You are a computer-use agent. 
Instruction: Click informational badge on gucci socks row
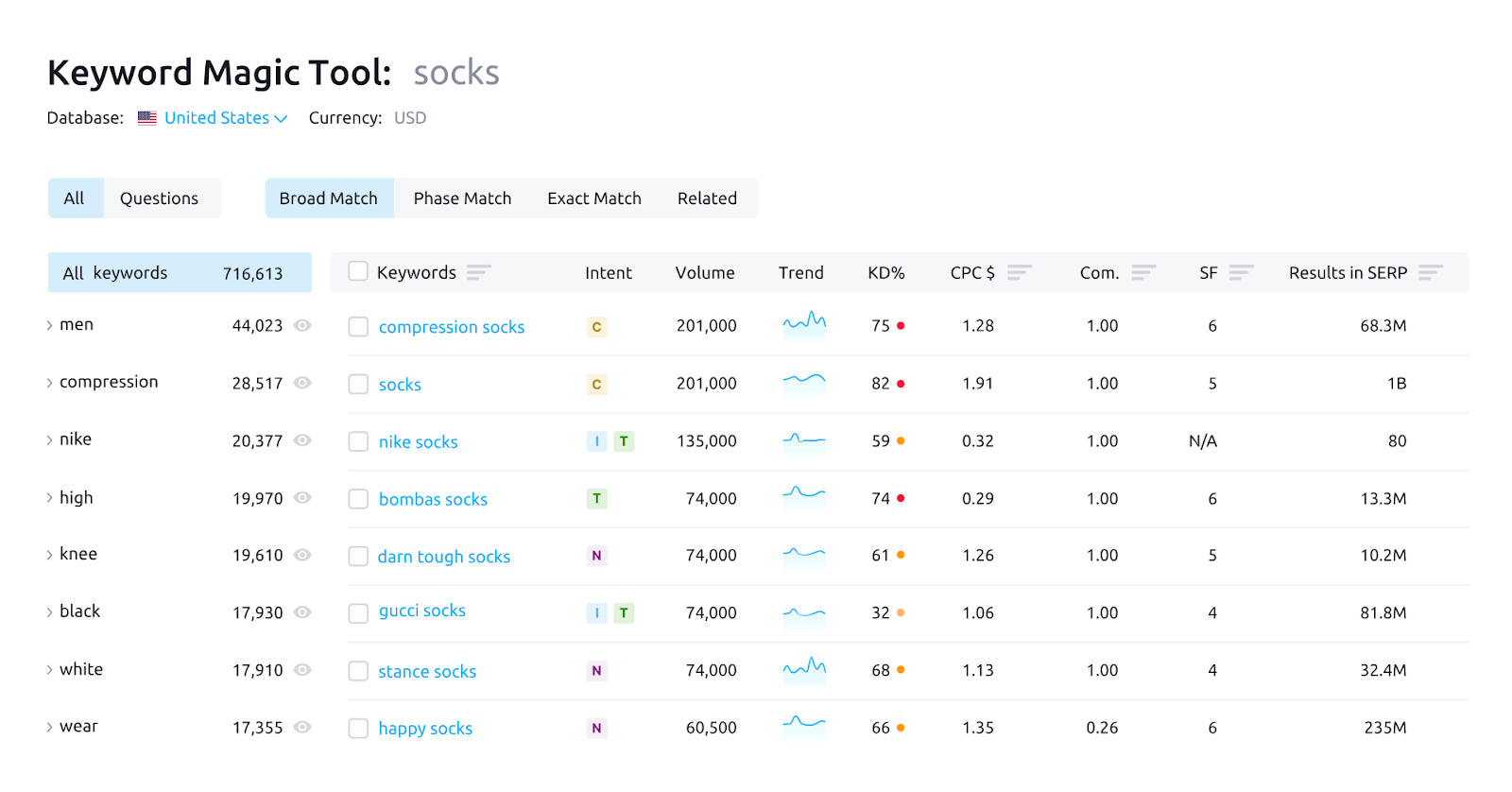(x=596, y=613)
